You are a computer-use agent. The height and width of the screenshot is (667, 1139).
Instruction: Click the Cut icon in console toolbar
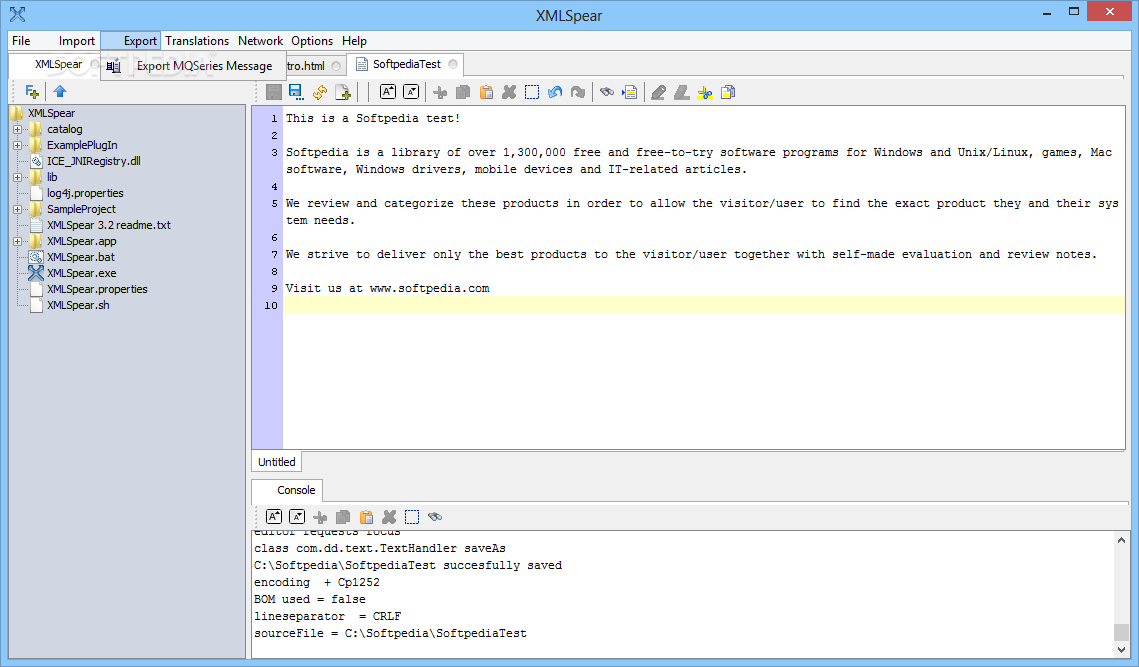click(320, 517)
